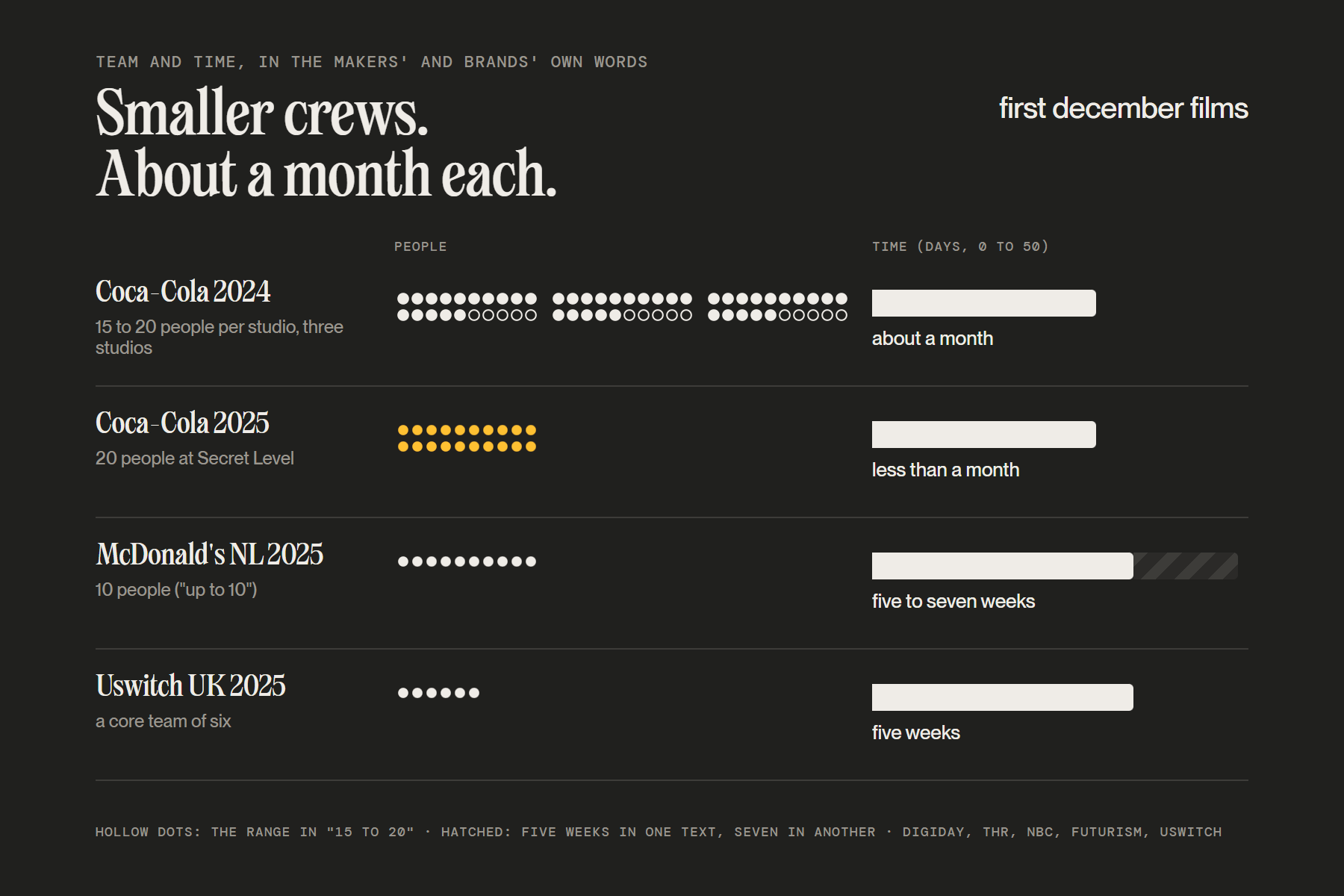Click the Uswitch UK 2025 heading
The height and width of the screenshot is (896, 1344).
(190, 685)
